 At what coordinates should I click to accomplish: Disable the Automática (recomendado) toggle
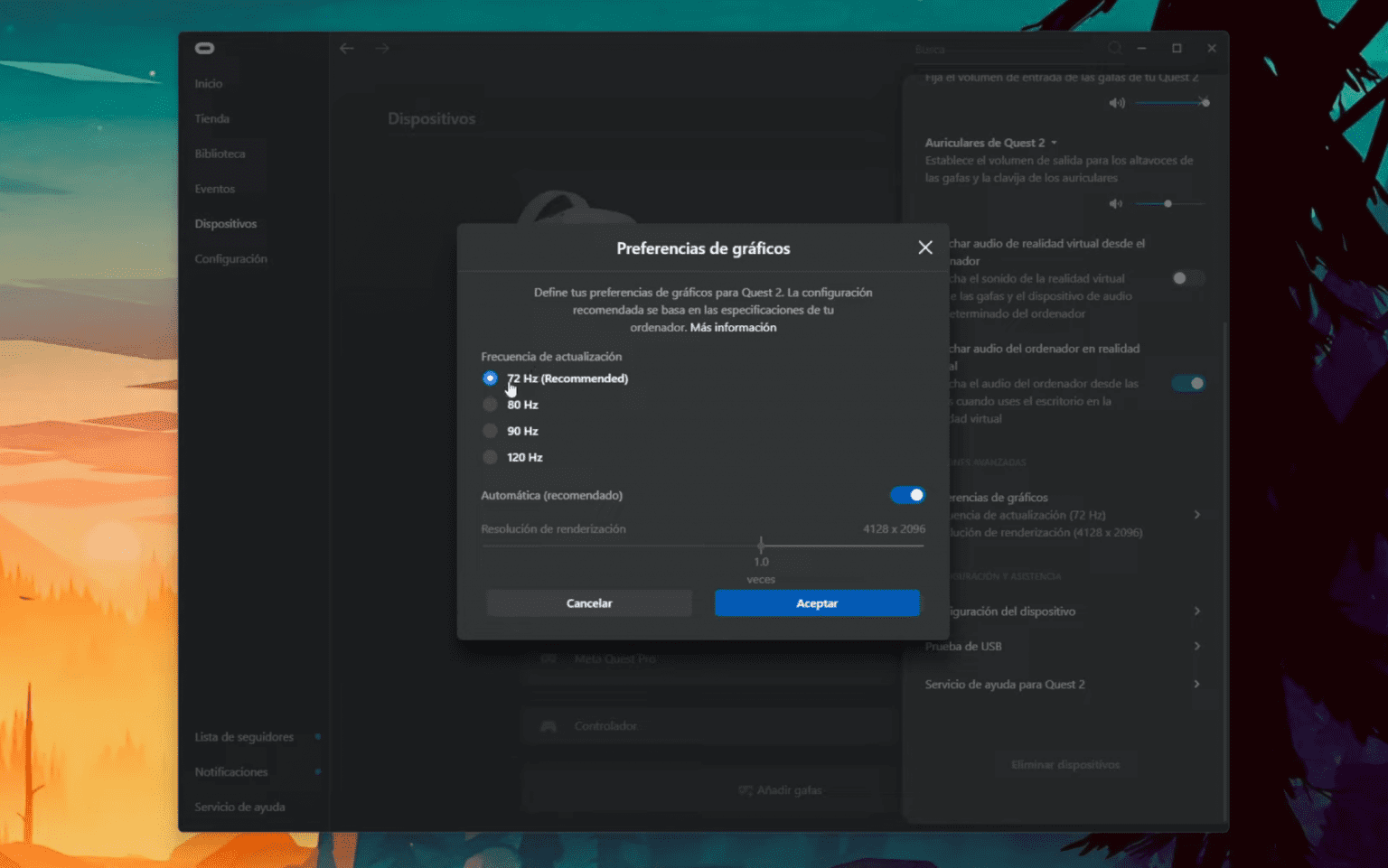907,495
